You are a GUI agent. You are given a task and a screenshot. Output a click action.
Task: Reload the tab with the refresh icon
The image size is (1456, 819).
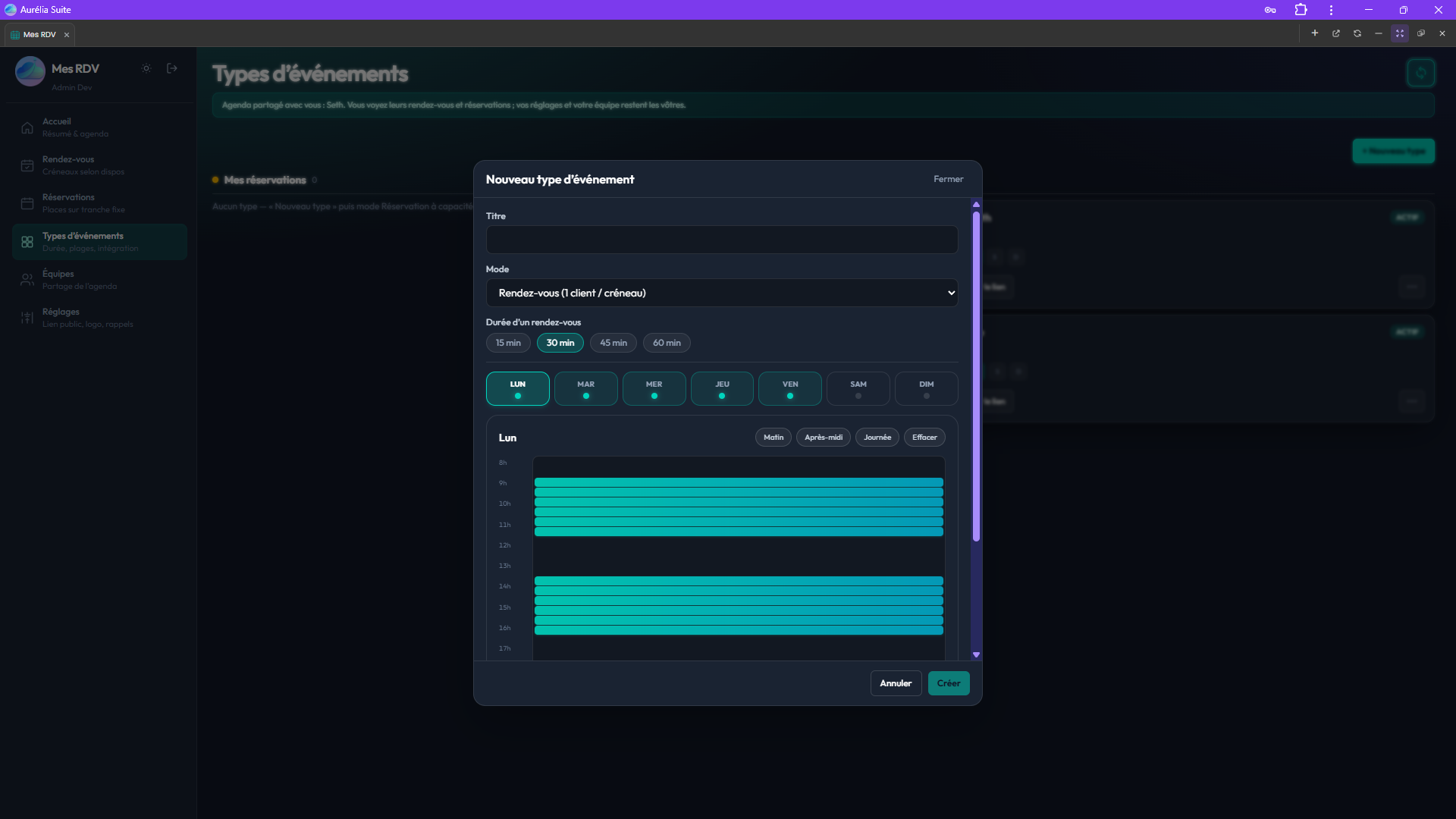coord(1357,33)
